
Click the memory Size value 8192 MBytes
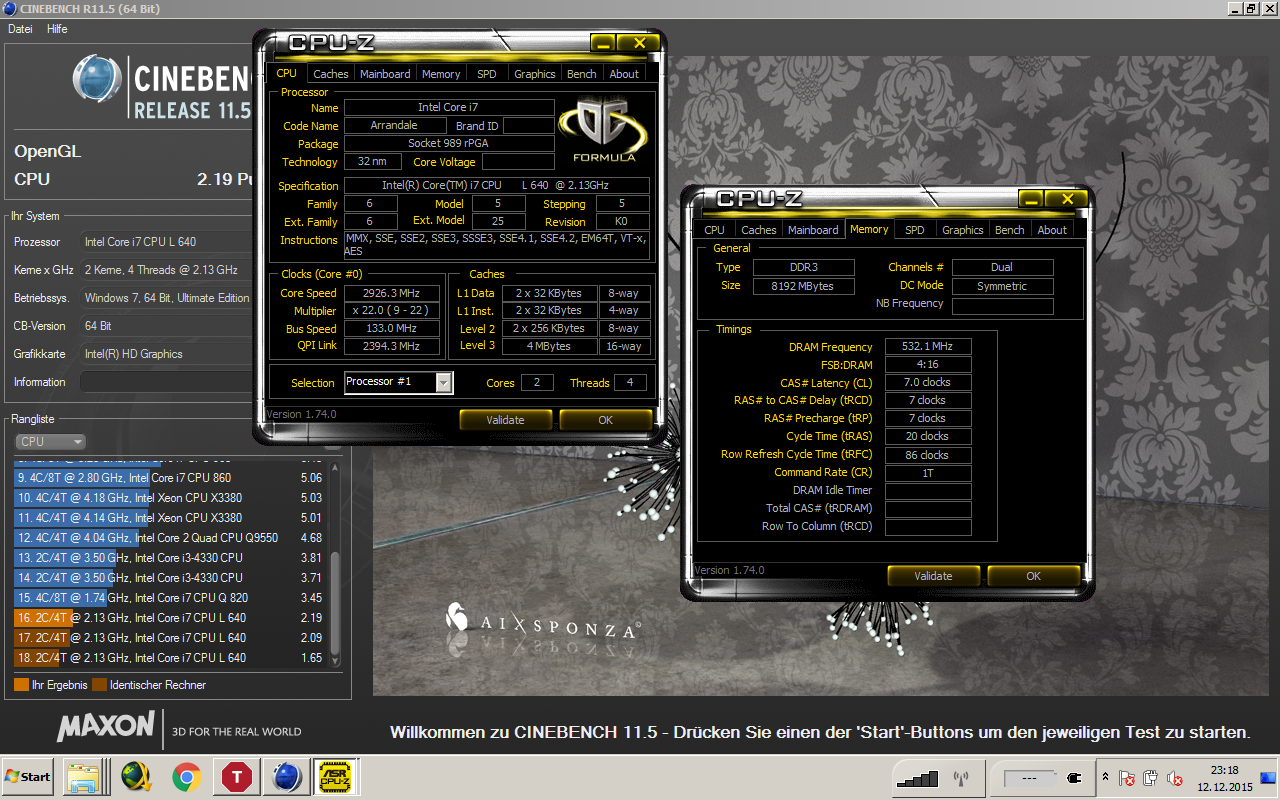click(x=803, y=286)
